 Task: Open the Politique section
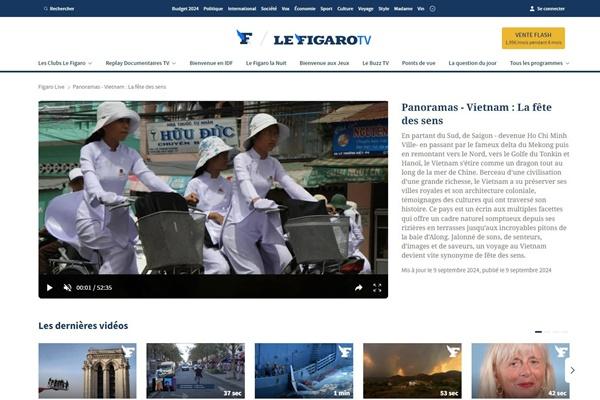coord(213,8)
